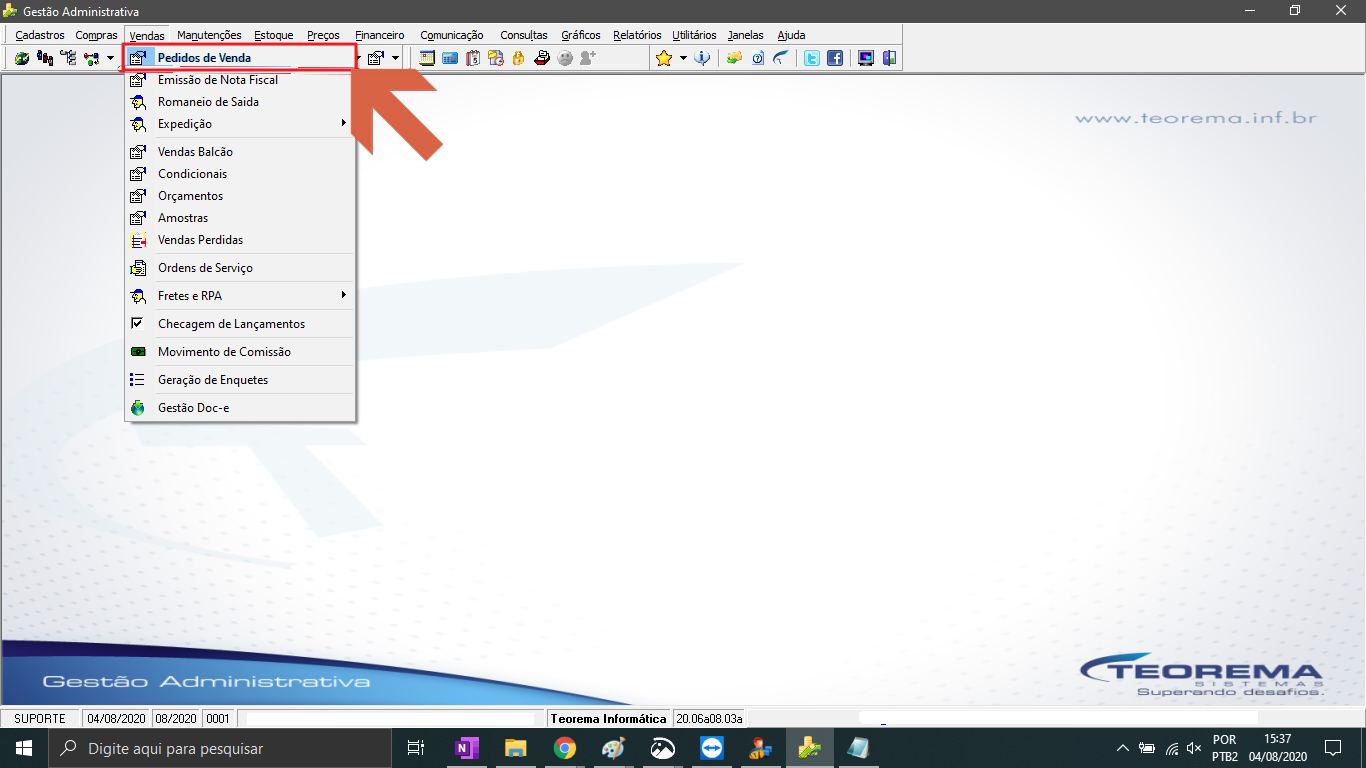Open Gestão Doc-e menu entry
The image size is (1366, 768).
(x=240, y=408)
